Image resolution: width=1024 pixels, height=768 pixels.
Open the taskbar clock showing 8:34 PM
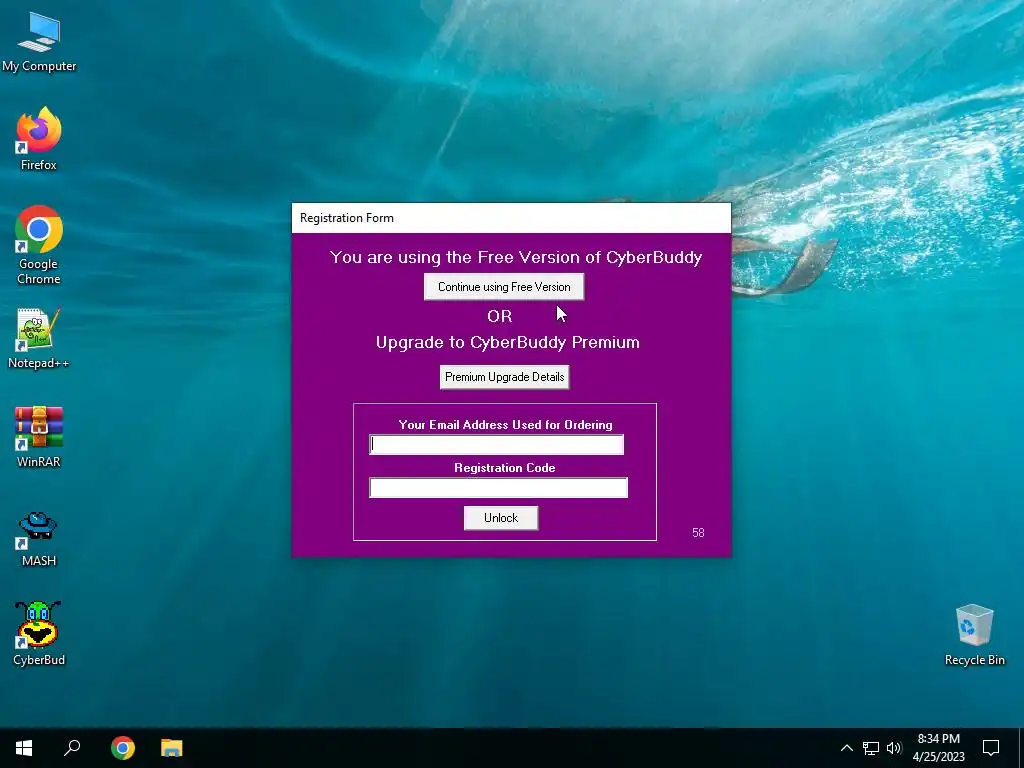938,748
